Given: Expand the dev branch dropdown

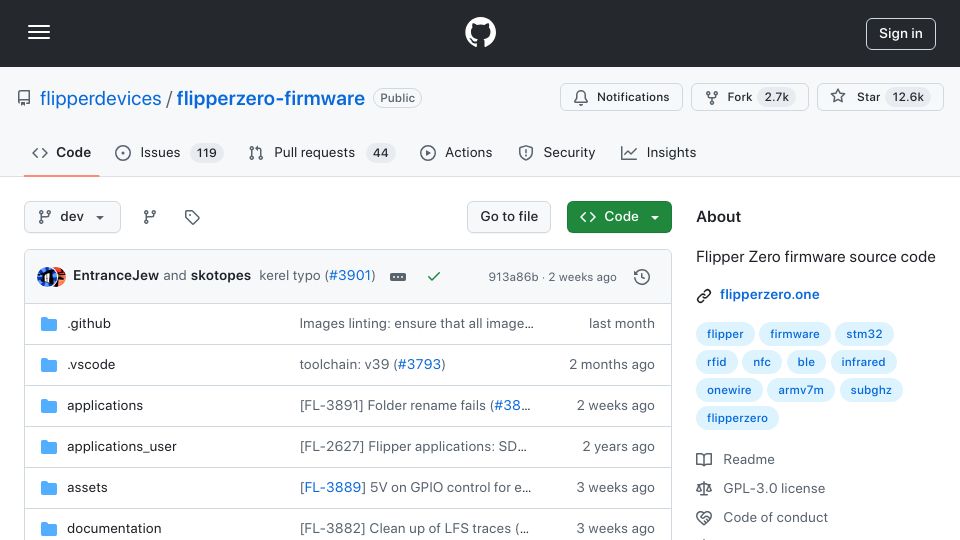Looking at the screenshot, I should 72,217.
